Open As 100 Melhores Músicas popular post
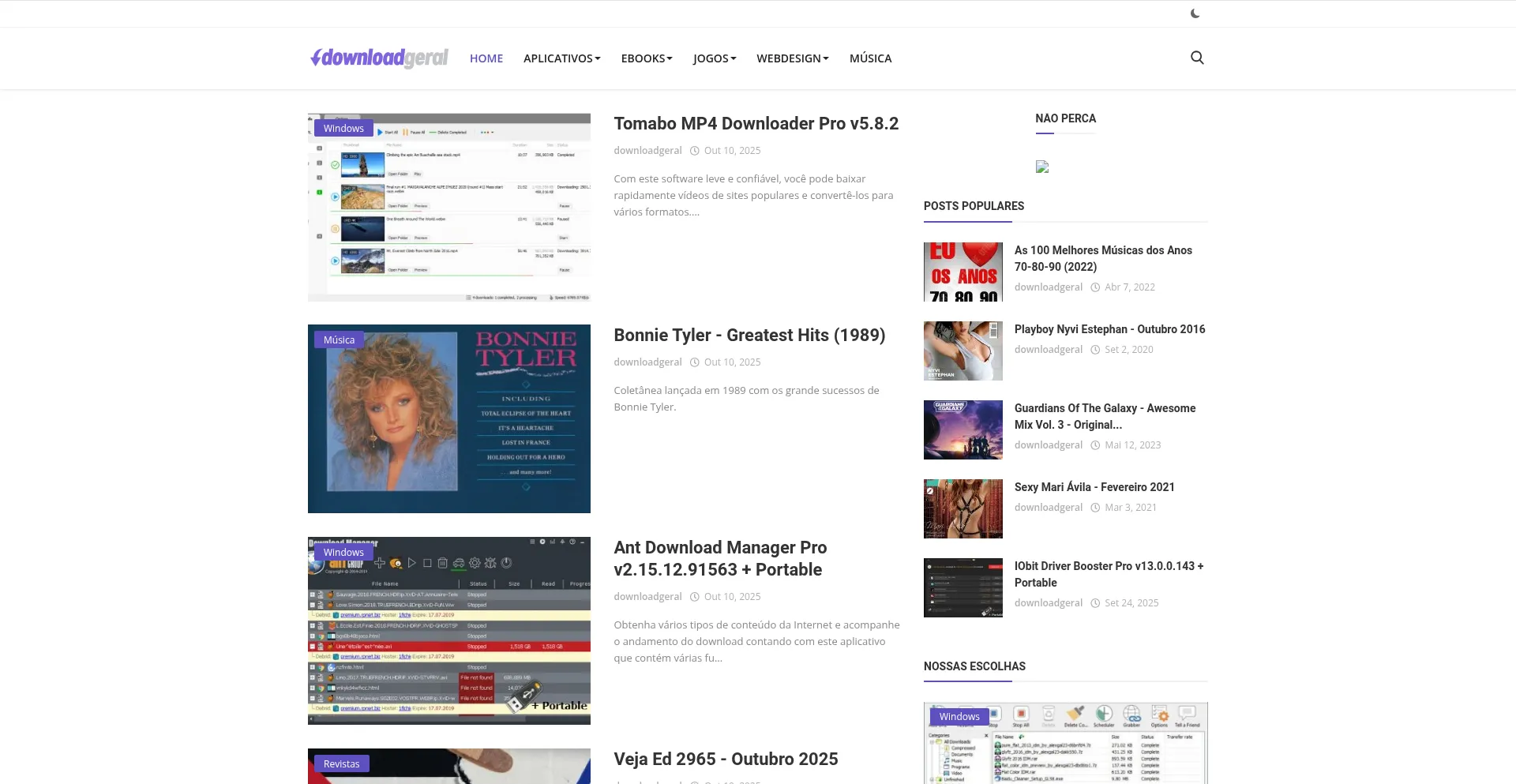This screenshot has height=784, width=1516. (x=1102, y=258)
